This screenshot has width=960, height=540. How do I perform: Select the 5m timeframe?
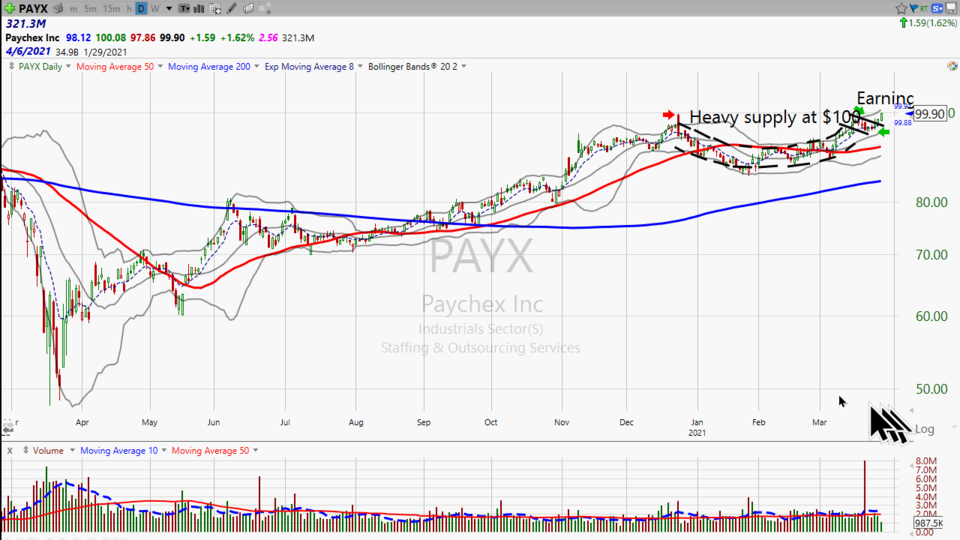coord(90,9)
